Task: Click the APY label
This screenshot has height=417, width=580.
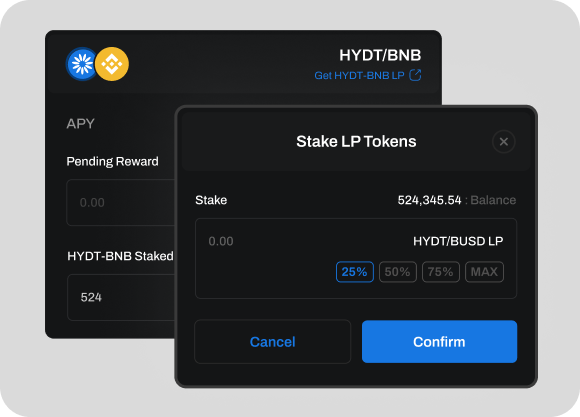Action: (x=81, y=124)
